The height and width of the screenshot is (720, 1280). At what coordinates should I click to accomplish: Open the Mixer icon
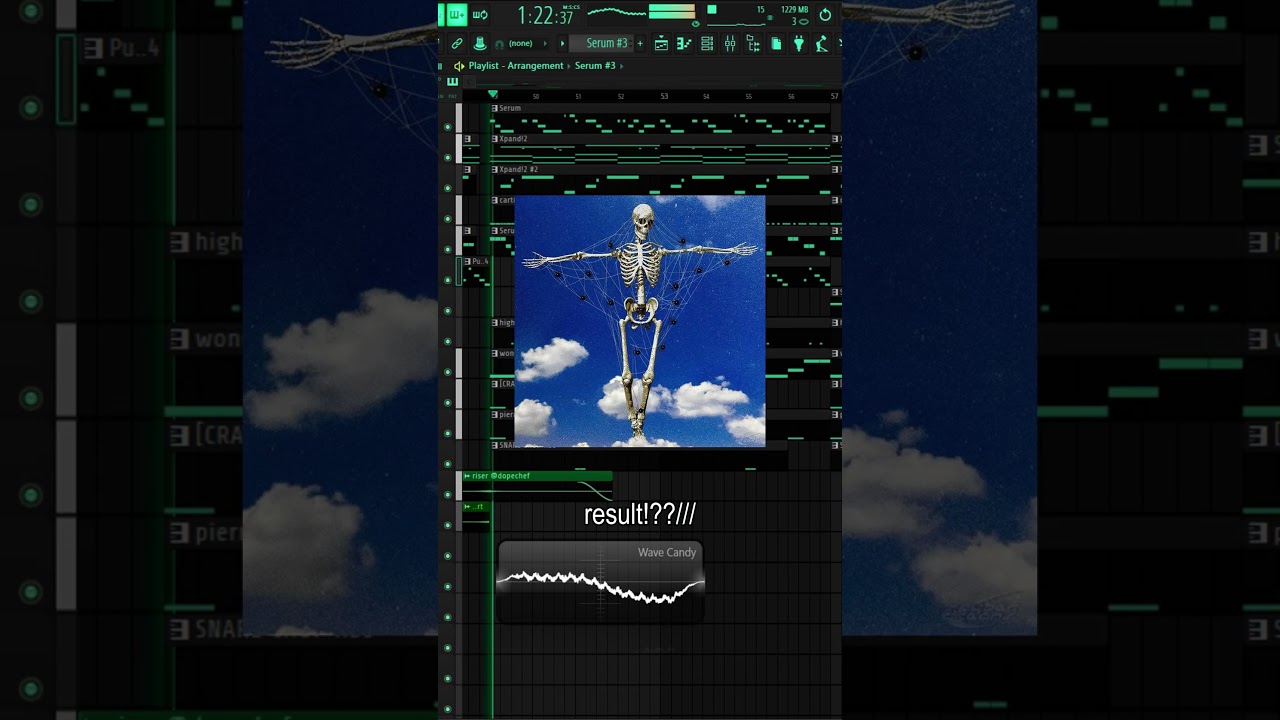[730, 43]
